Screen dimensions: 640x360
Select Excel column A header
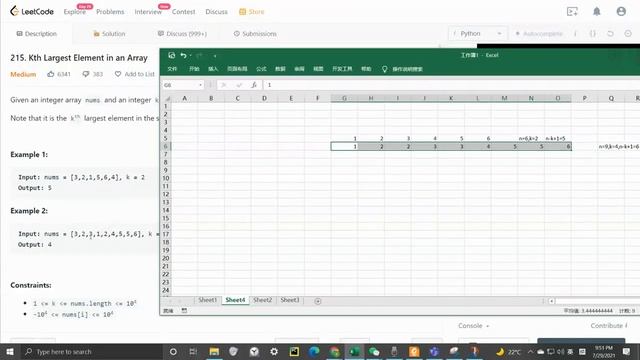[184, 98]
